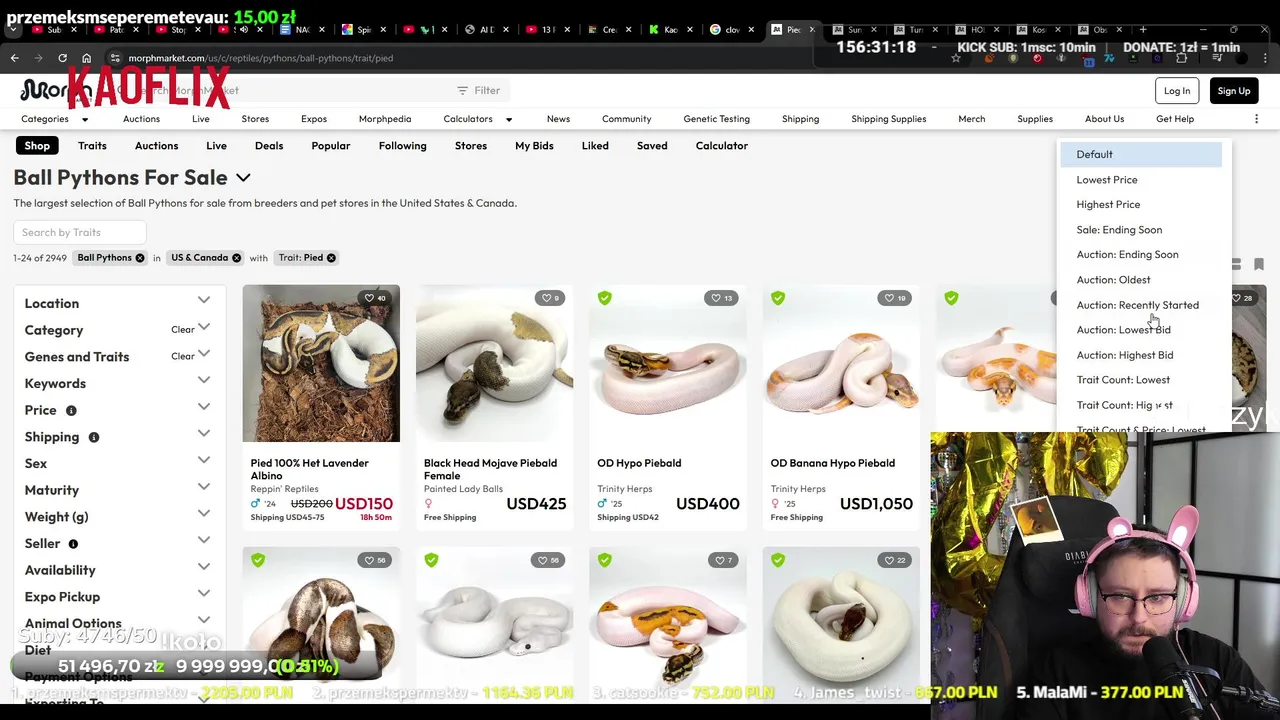The width and height of the screenshot is (1280, 720).
Task: Click the heart icon showing 7 likes
Action: pyautogui.click(x=718, y=560)
